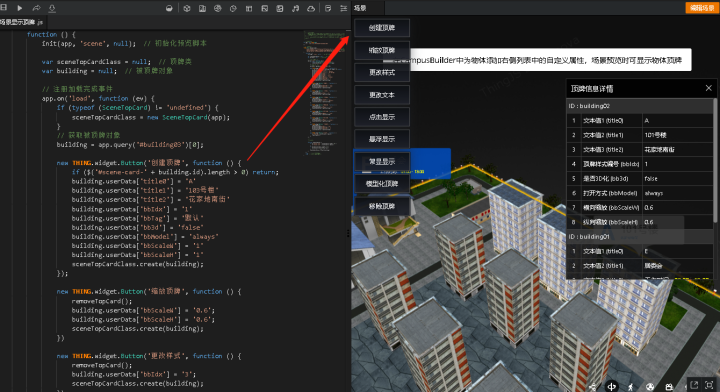720x392 pixels.
Task: Select the 'false' value in the bb3d row
Action: tap(677, 179)
